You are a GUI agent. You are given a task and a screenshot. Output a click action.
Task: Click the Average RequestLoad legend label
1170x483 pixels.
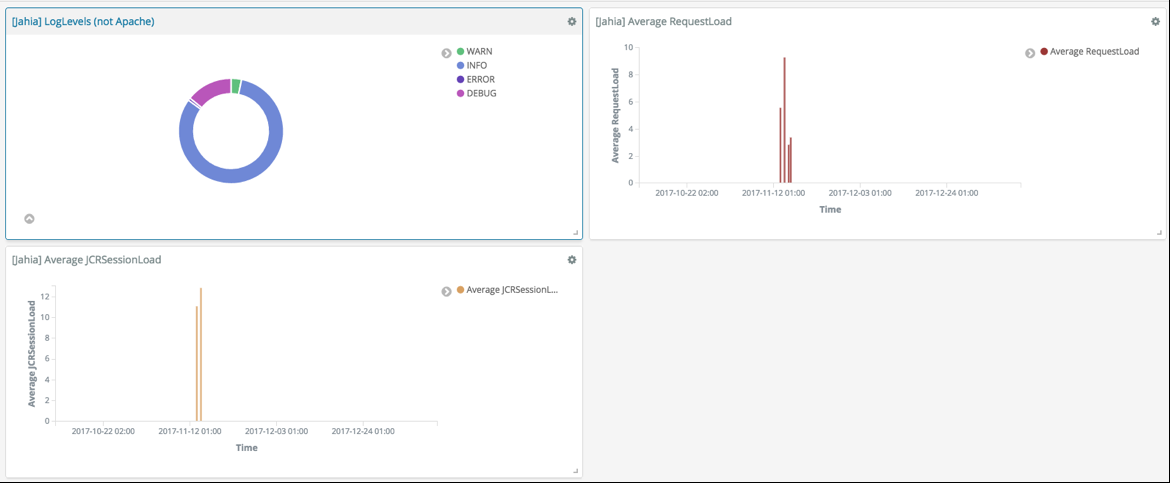(x=1094, y=52)
